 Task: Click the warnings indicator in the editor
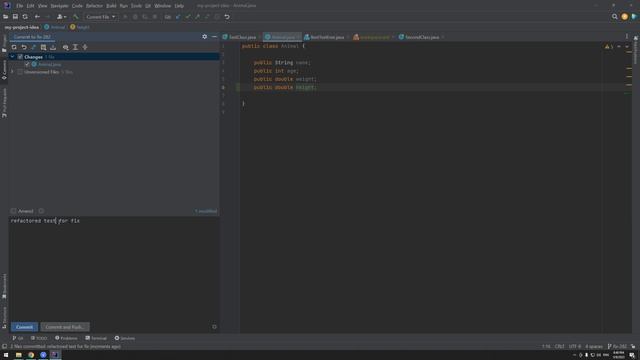pos(609,47)
